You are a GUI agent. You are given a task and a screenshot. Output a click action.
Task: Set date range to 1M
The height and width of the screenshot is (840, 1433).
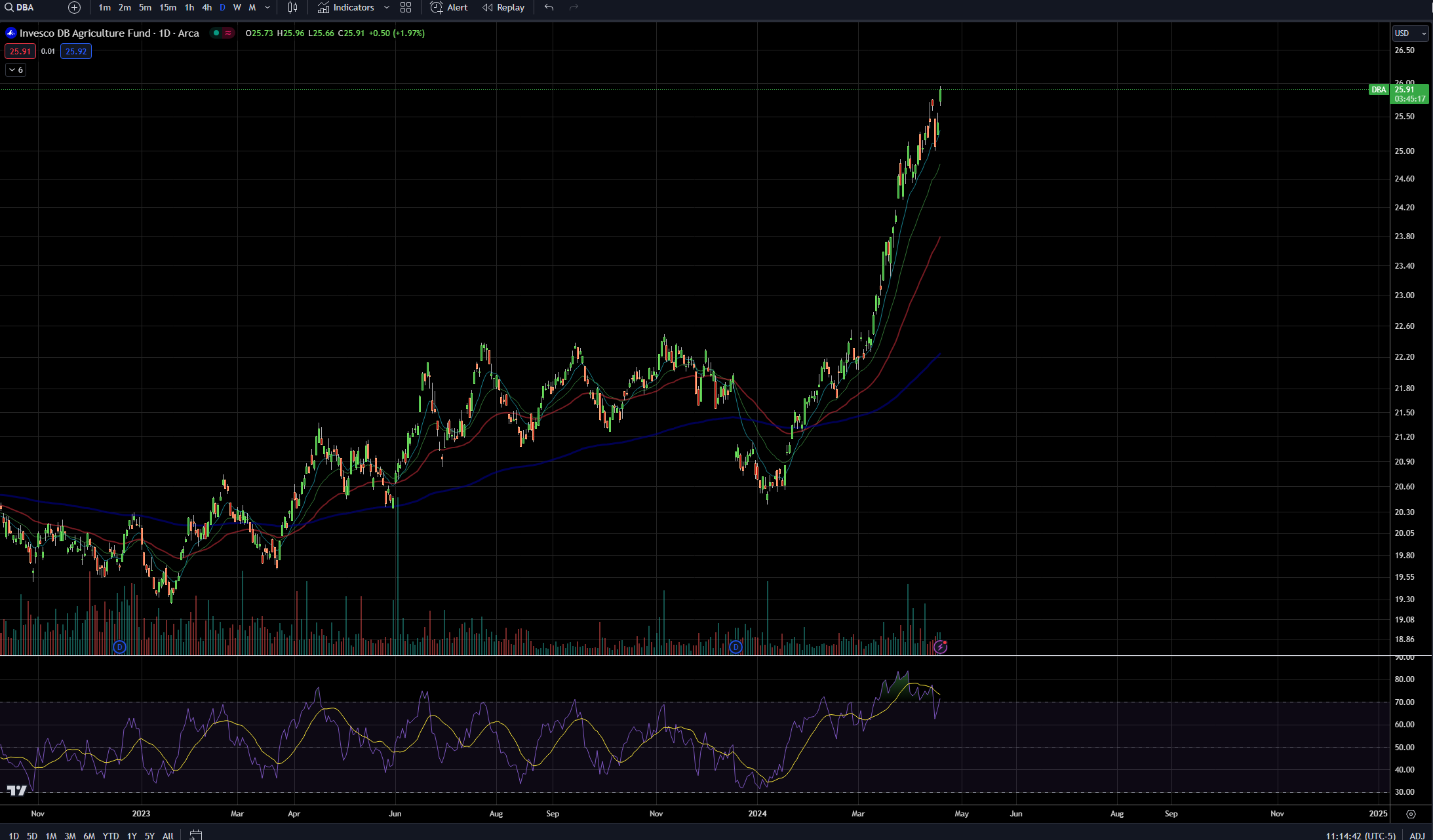(51, 835)
